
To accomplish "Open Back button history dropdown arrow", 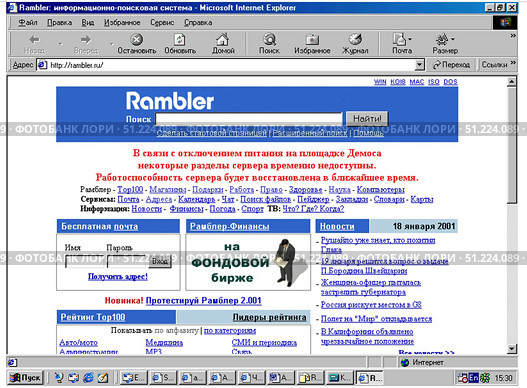I will pyautogui.click(x=60, y=44).
